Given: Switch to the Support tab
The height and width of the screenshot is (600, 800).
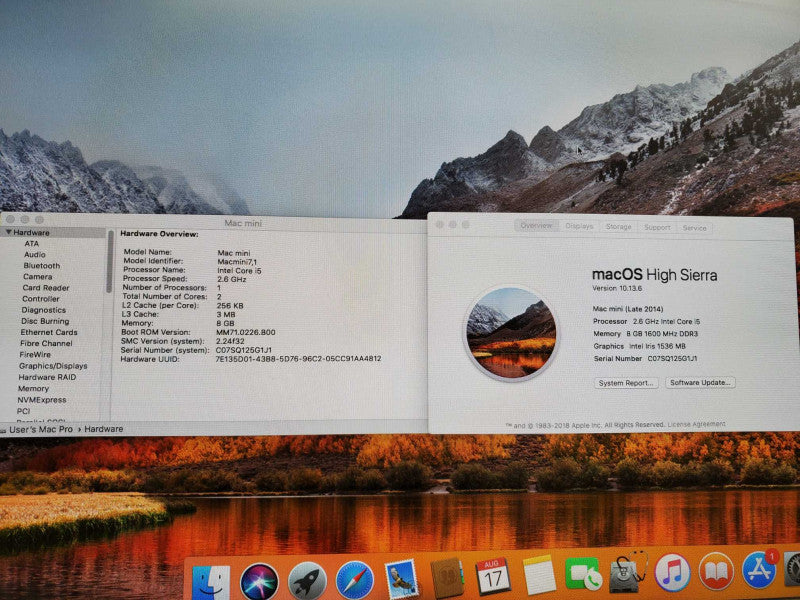Looking at the screenshot, I should click(657, 227).
